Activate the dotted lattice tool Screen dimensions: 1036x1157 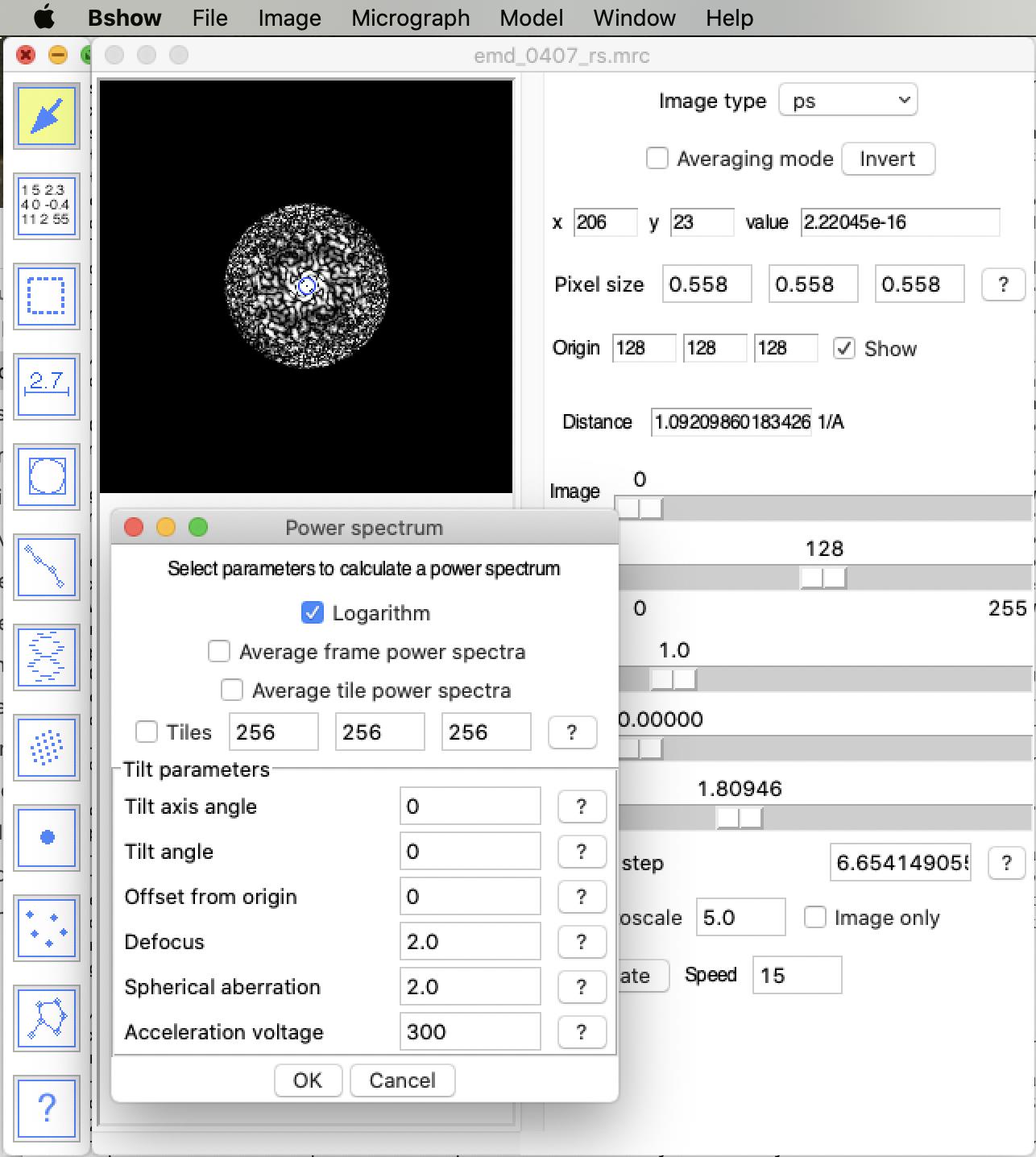tap(48, 748)
